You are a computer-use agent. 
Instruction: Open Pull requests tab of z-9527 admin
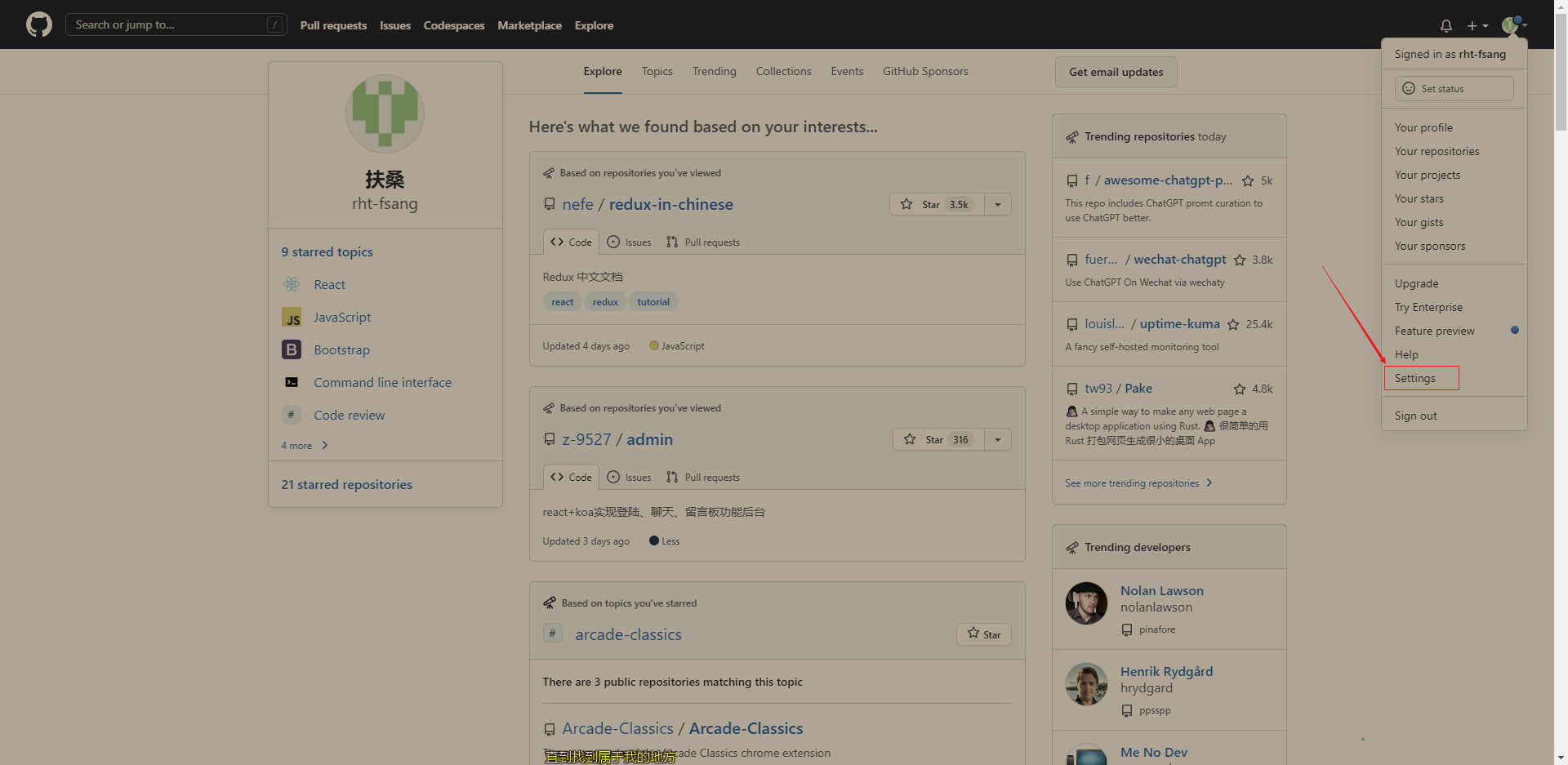click(703, 477)
